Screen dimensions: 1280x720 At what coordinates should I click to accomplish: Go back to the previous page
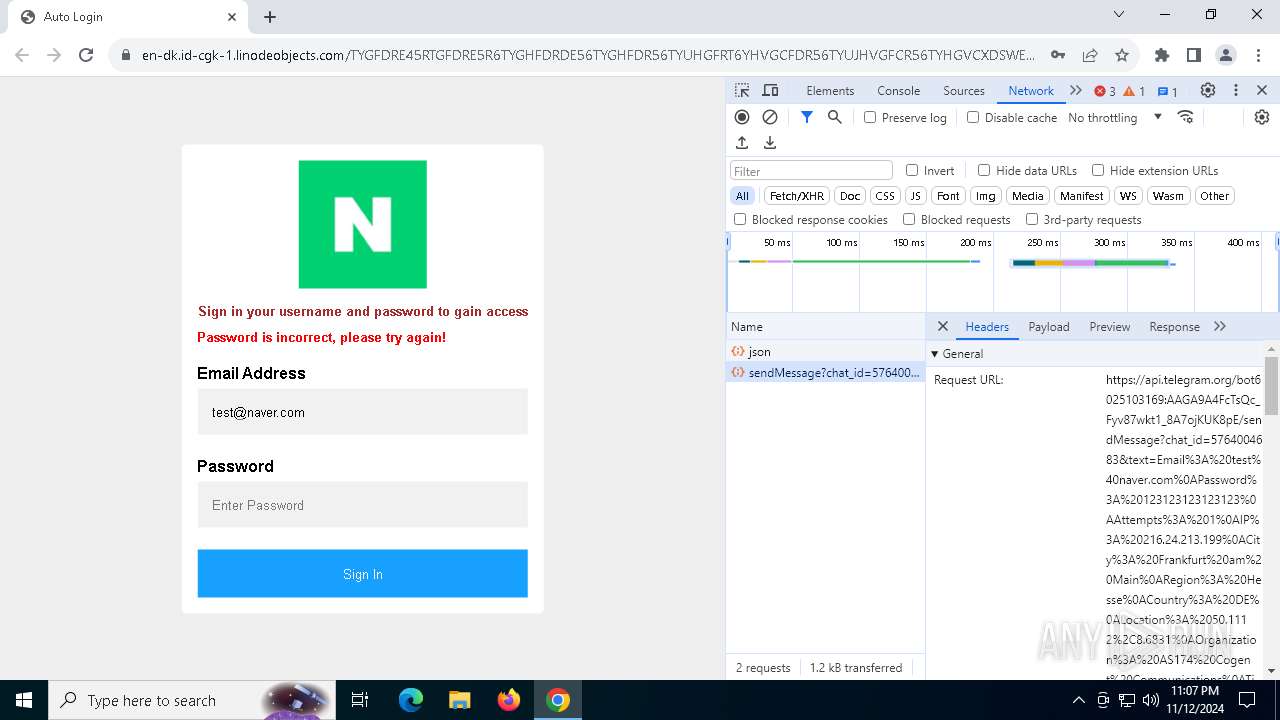point(22,55)
